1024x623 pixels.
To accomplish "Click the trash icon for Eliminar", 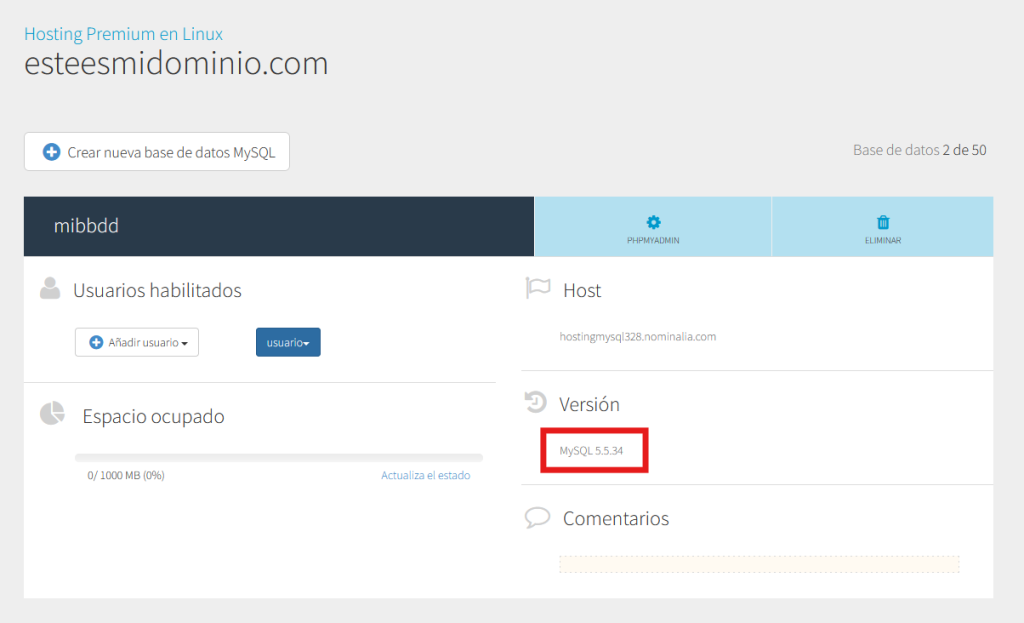I will click(883, 222).
